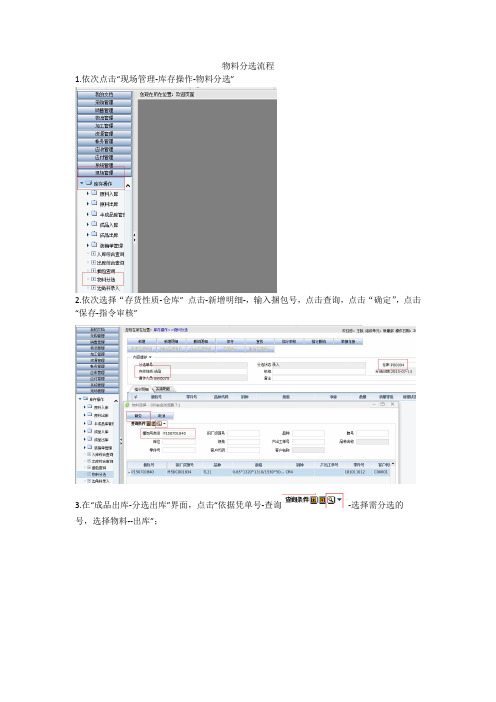
Task: Collapse 库存操作 tree node in first screenshot
Action: 81,183
